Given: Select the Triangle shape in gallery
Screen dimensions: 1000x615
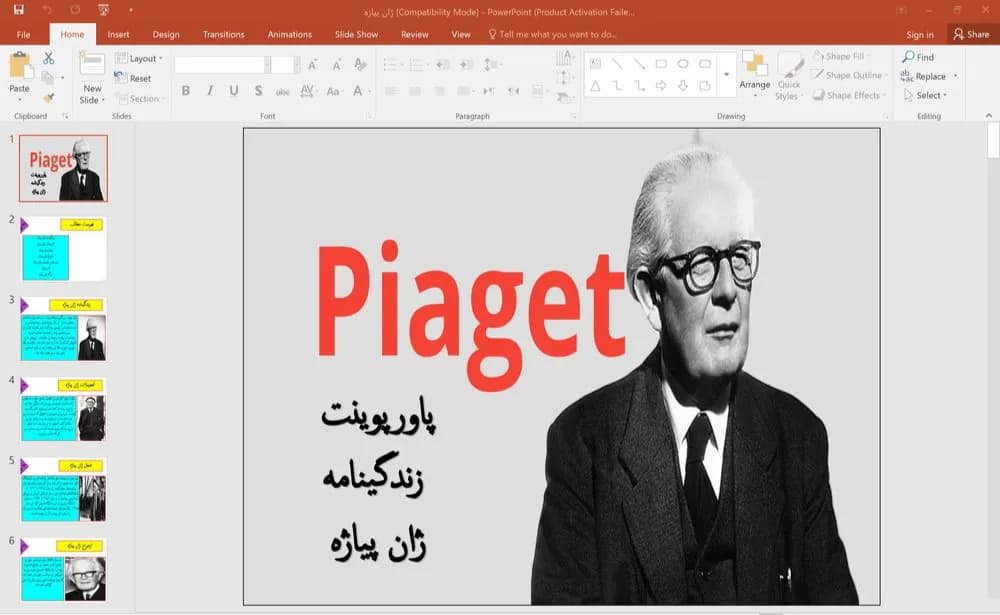Looking at the screenshot, I should pos(596,86).
